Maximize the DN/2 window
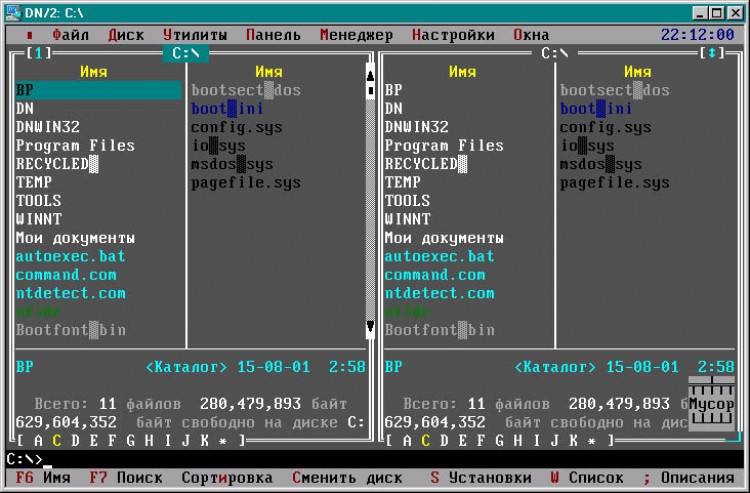This screenshot has height=493, width=750. [716, 13]
